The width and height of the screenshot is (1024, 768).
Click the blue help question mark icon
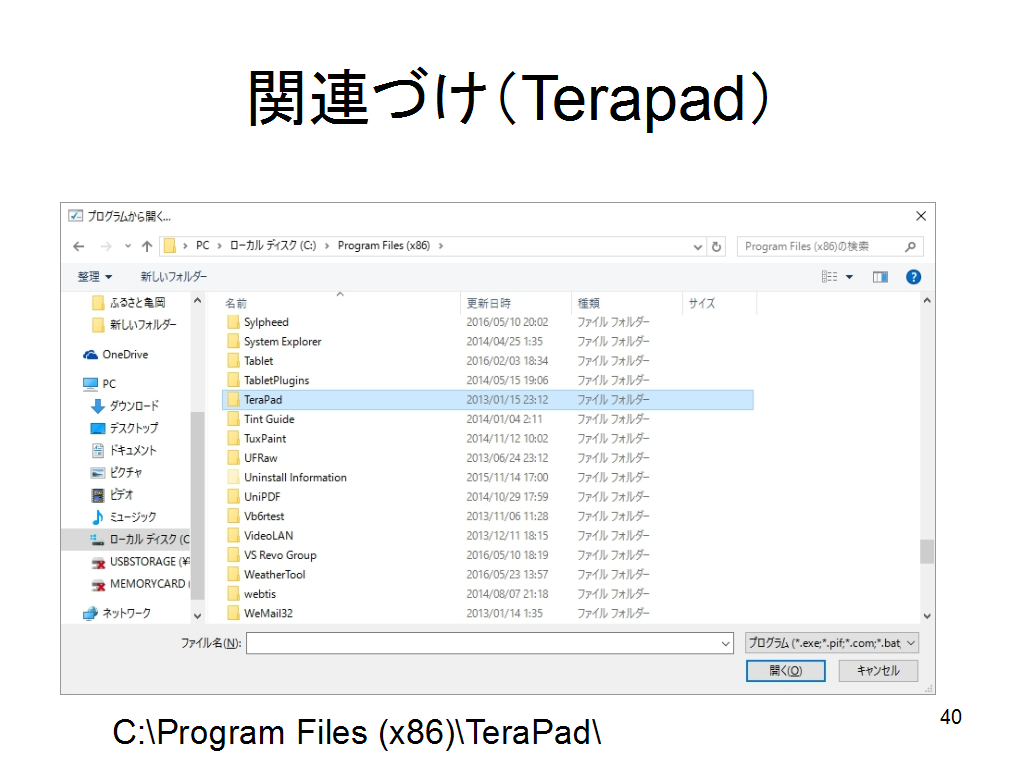pos(913,277)
